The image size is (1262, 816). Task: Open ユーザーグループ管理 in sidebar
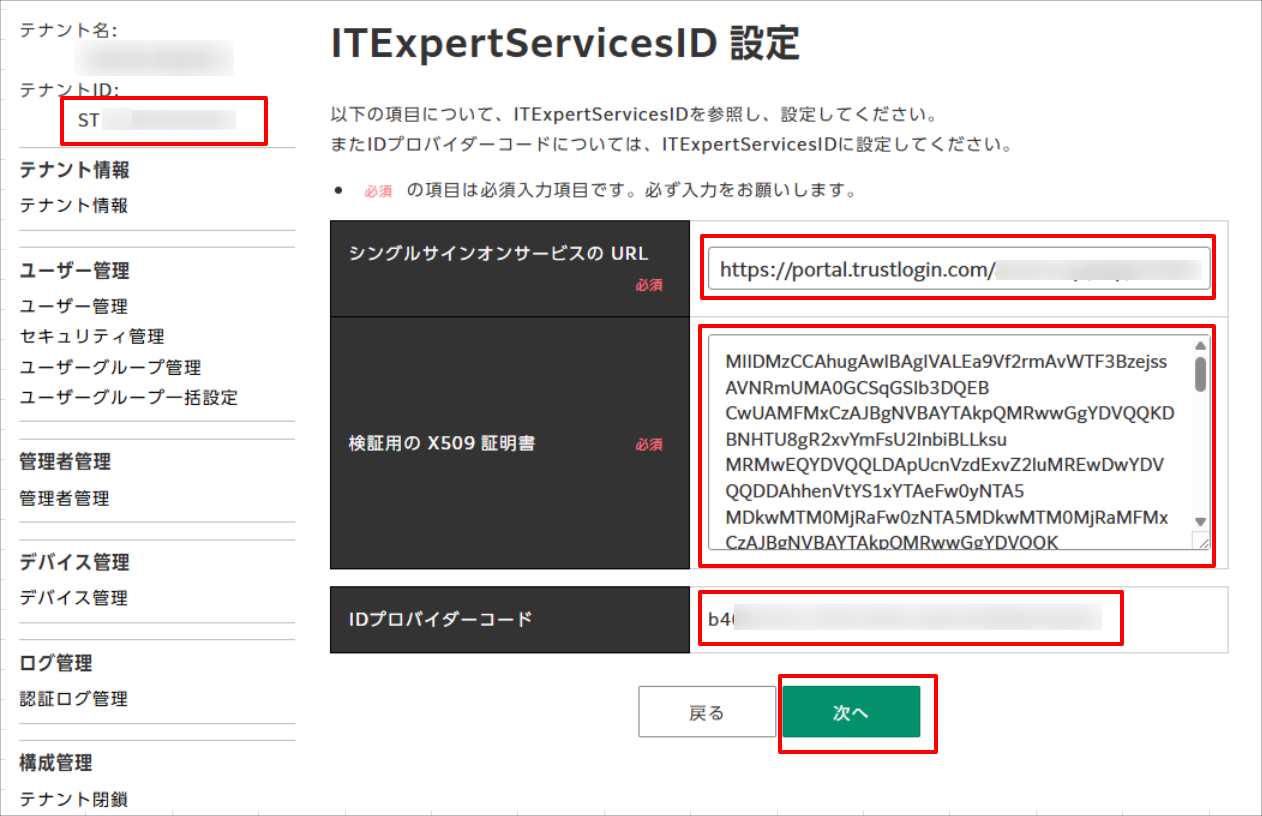coord(110,367)
